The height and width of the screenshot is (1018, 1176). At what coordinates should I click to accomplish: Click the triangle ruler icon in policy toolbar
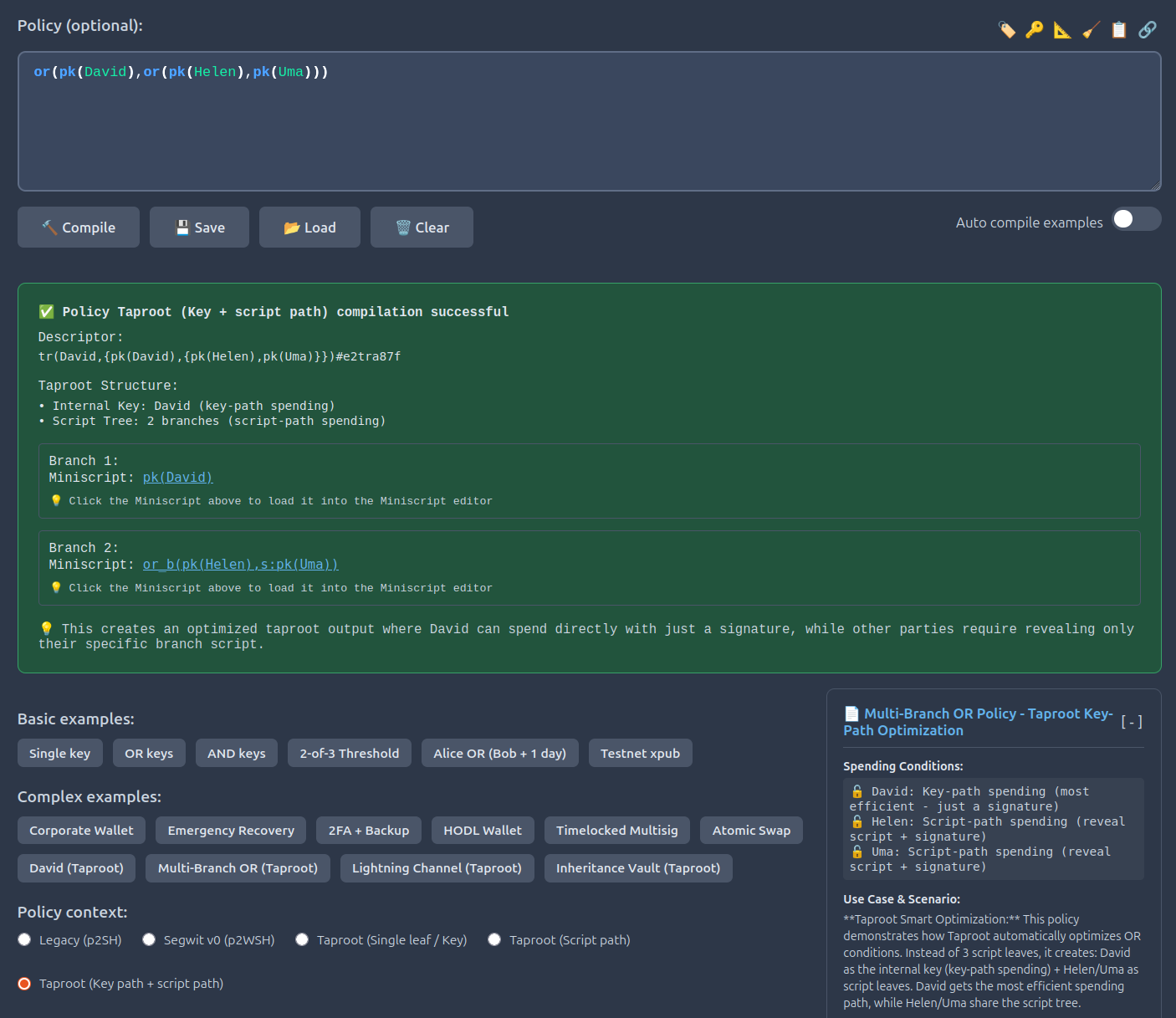1062,30
